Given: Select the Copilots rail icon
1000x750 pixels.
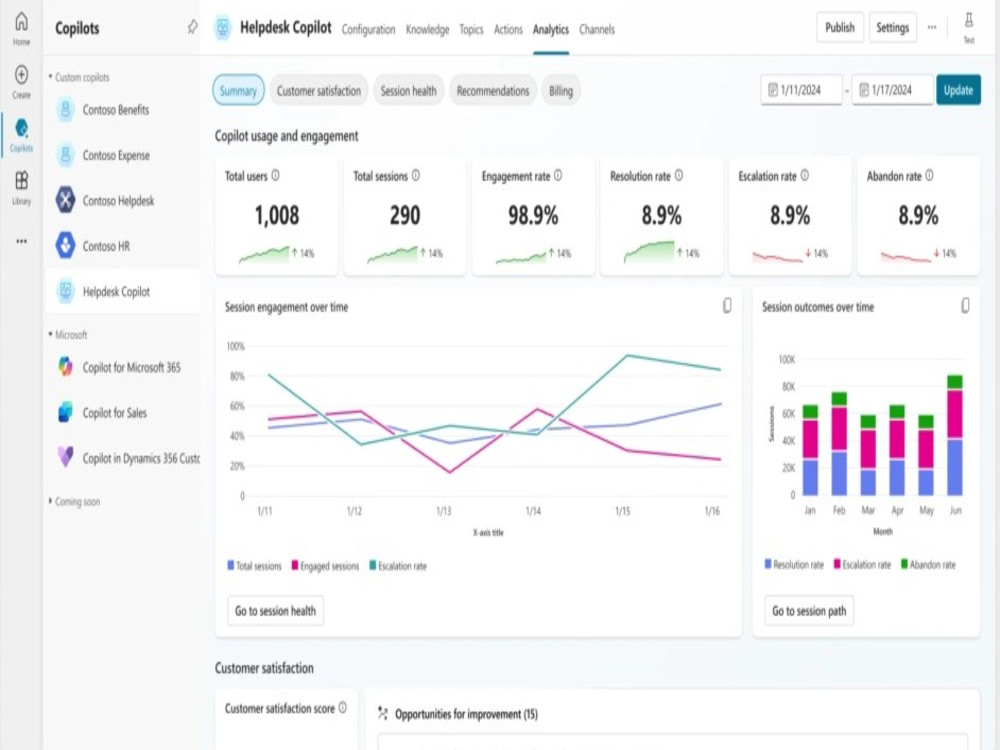Looking at the screenshot, I should [21, 135].
